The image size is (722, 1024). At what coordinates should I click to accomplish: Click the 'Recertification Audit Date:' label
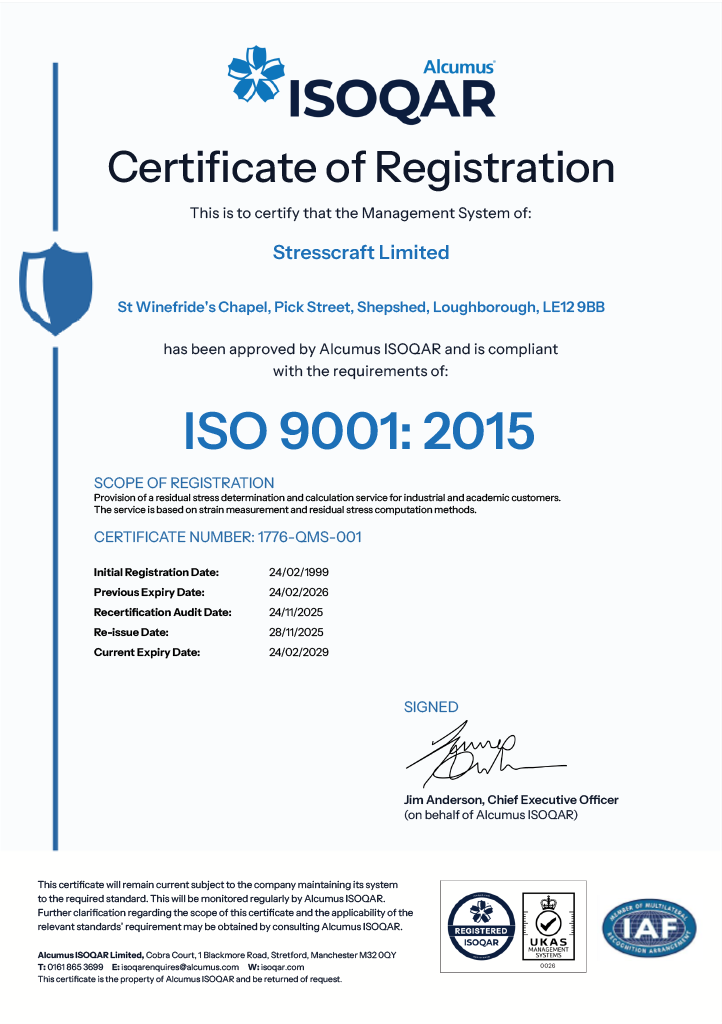pos(163,612)
